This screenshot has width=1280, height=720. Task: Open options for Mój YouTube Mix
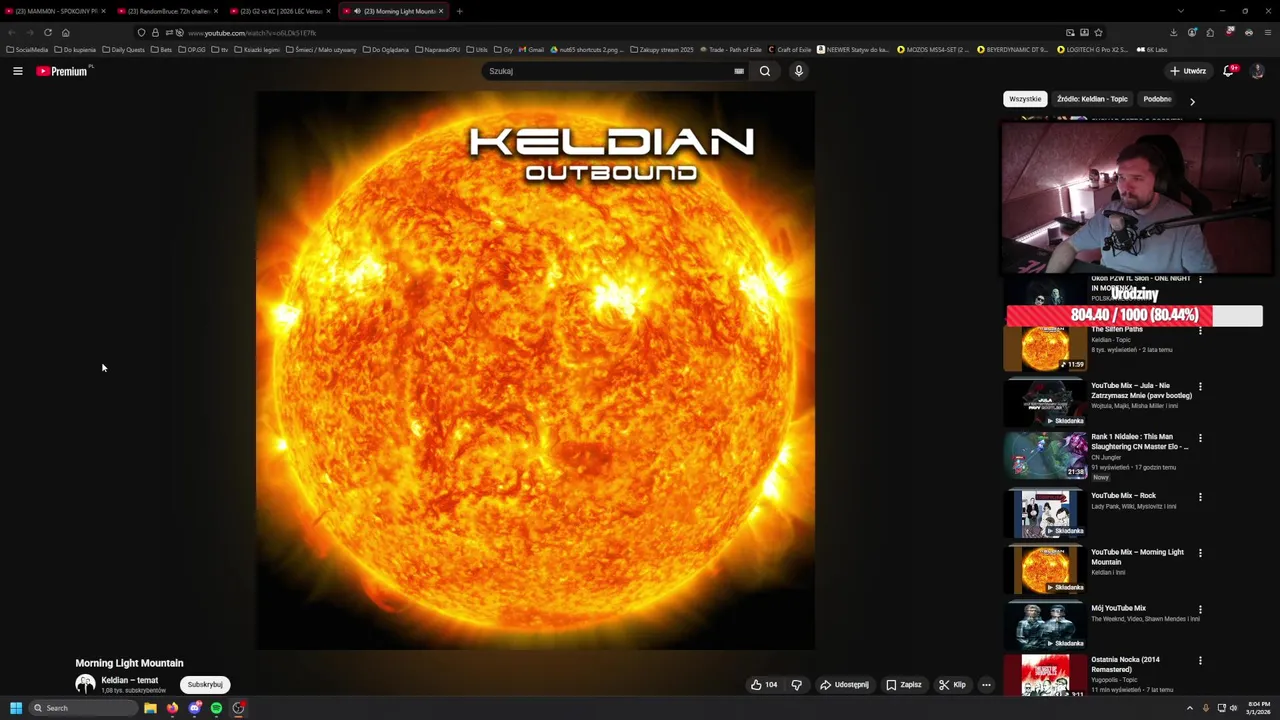(1200, 609)
